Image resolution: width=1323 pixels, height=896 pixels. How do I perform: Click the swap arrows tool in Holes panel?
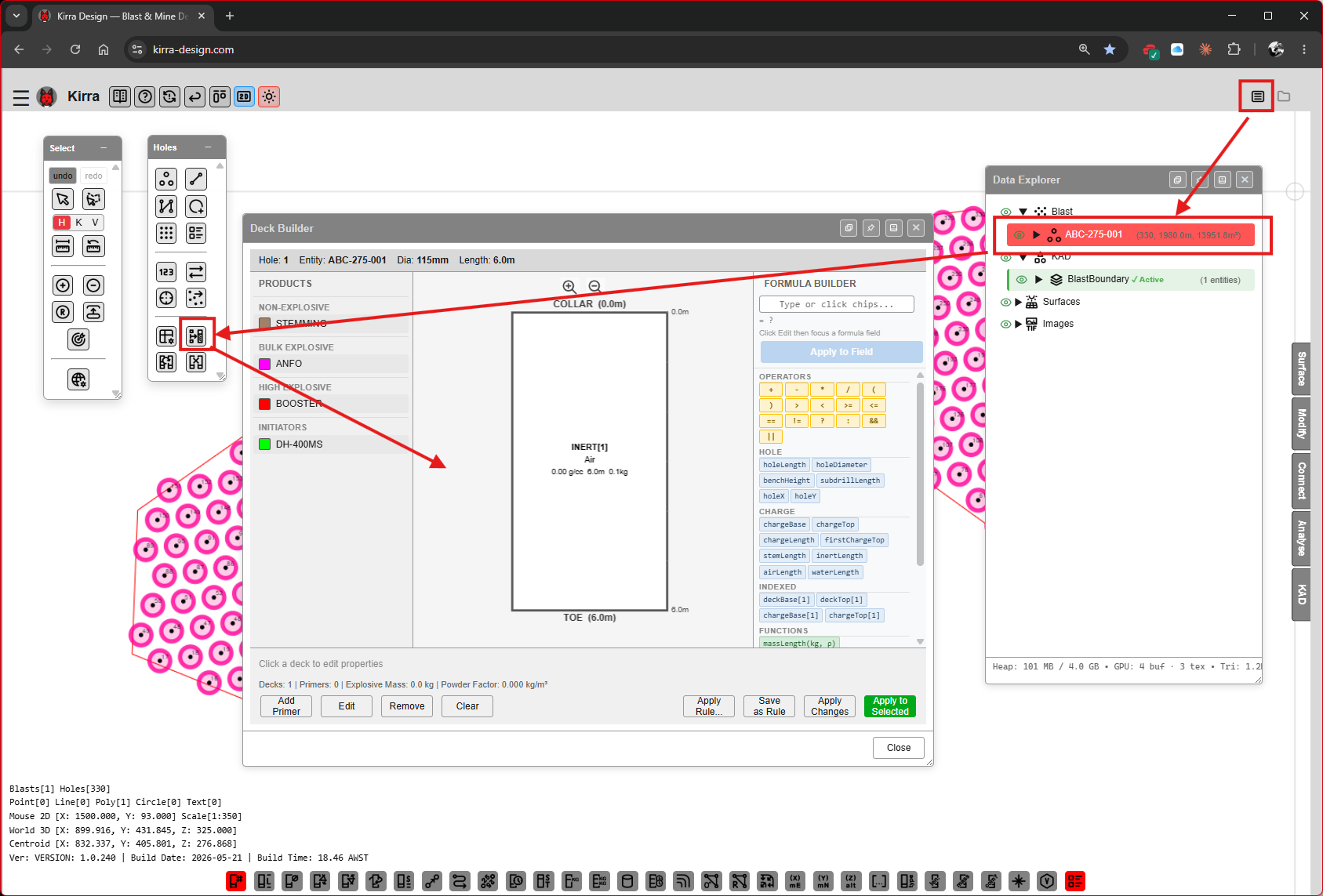click(196, 272)
